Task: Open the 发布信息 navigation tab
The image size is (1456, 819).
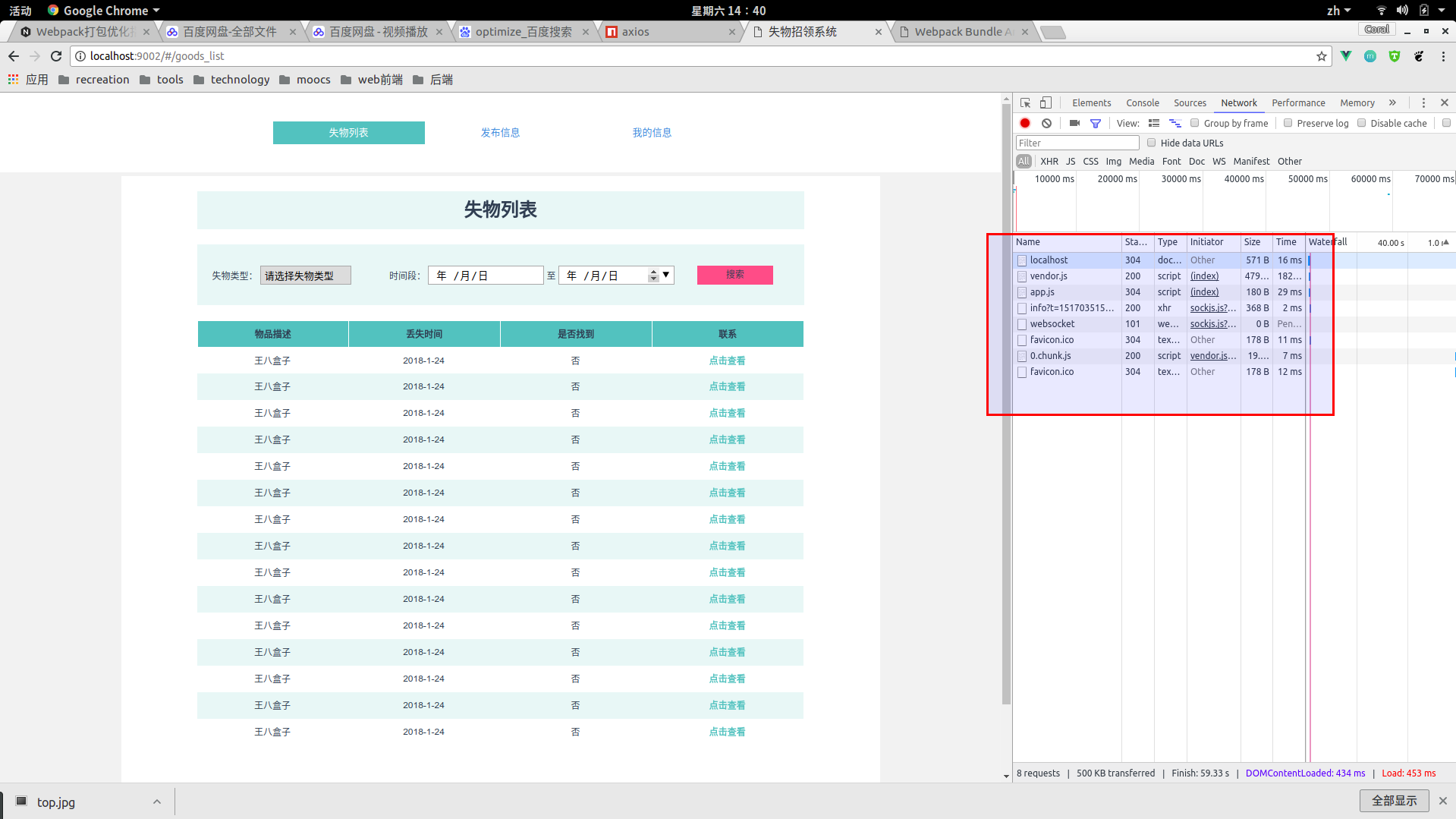Action: pyautogui.click(x=500, y=133)
